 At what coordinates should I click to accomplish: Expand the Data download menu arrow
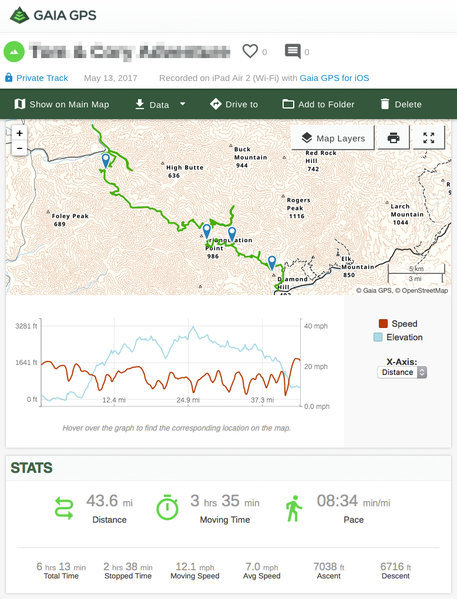click(x=183, y=104)
